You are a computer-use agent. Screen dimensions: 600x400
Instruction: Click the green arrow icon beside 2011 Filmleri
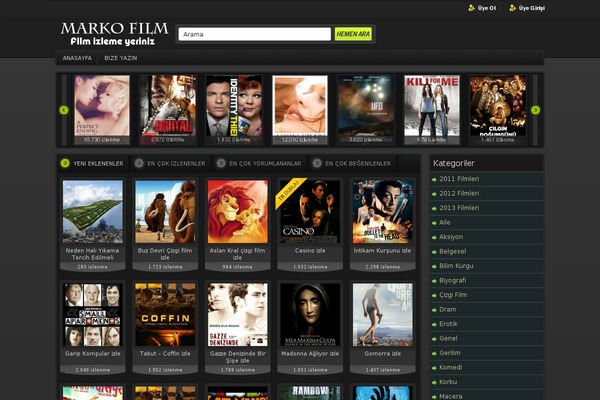(434, 179)
